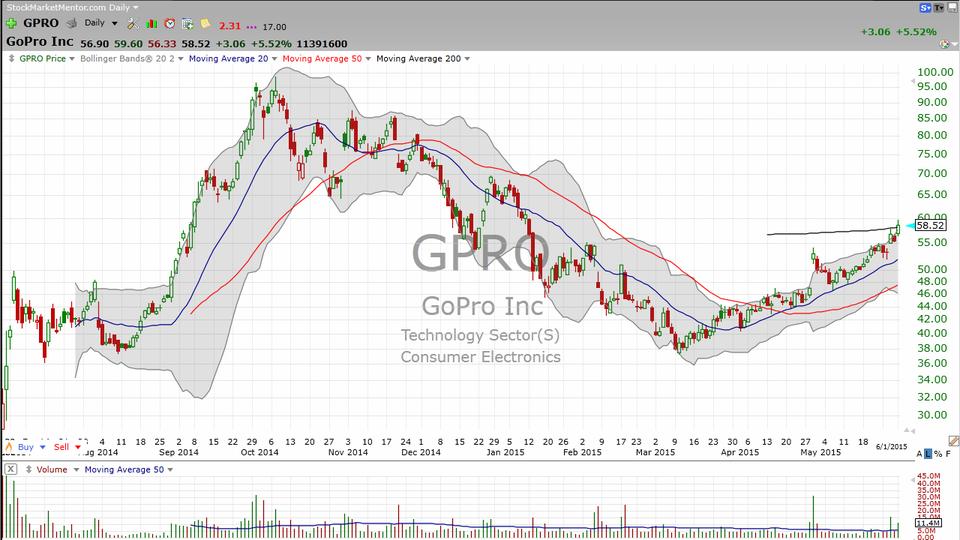Screen dimensions: 960x540
Task: Open the blue Buy arrow menu
Action: pyautogui.click(x=43, y=448)
